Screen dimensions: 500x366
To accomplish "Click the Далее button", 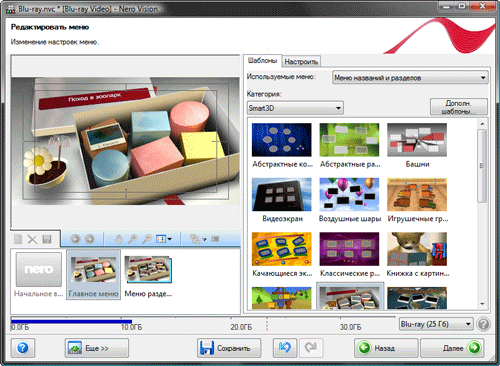I will tap(453, 348).
